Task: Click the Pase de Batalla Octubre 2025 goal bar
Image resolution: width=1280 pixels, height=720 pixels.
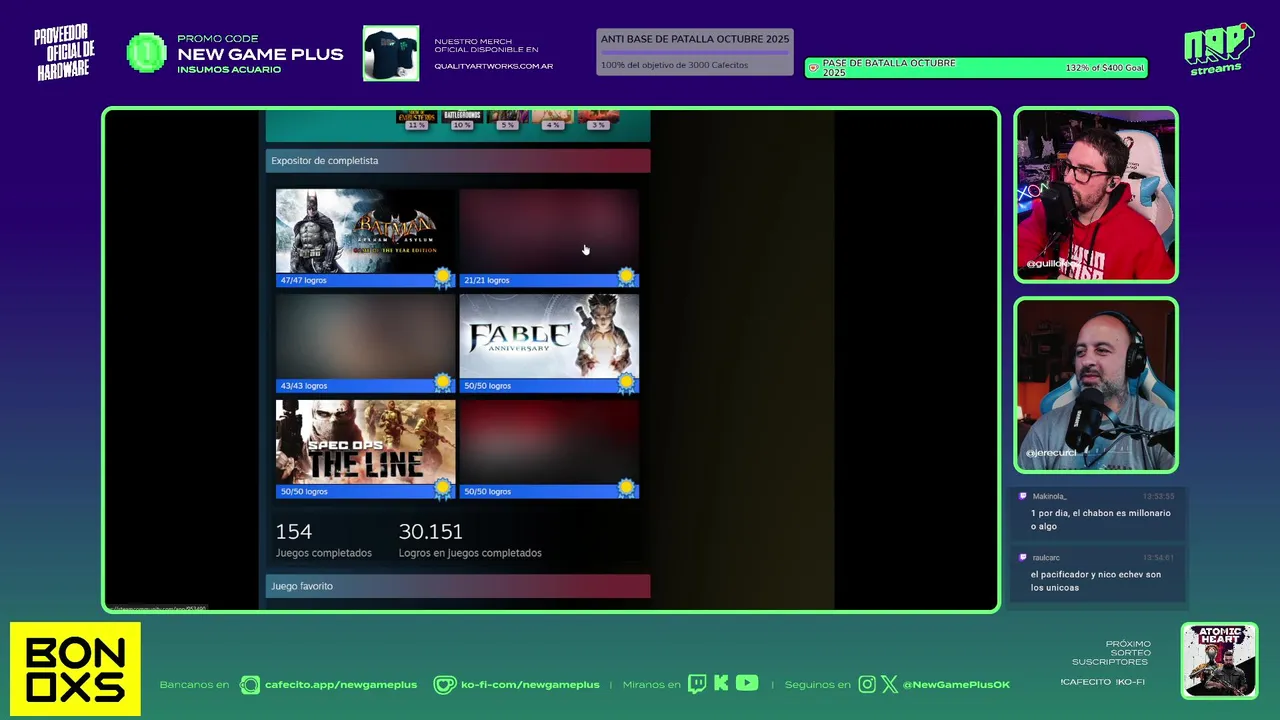Action: 976,68
